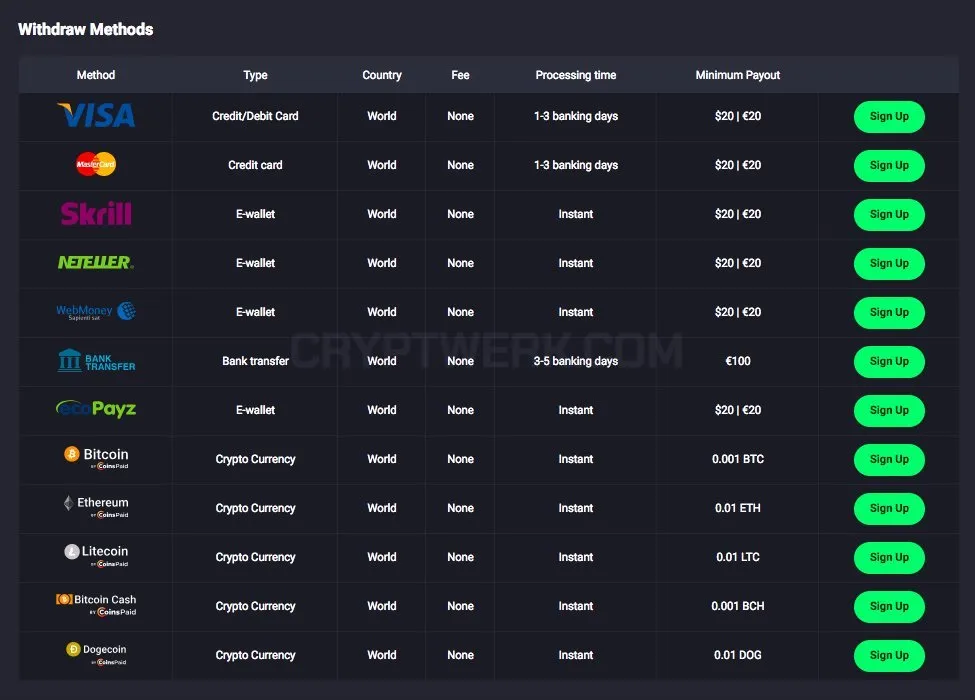Select the Skrill logo

(96, 213)
